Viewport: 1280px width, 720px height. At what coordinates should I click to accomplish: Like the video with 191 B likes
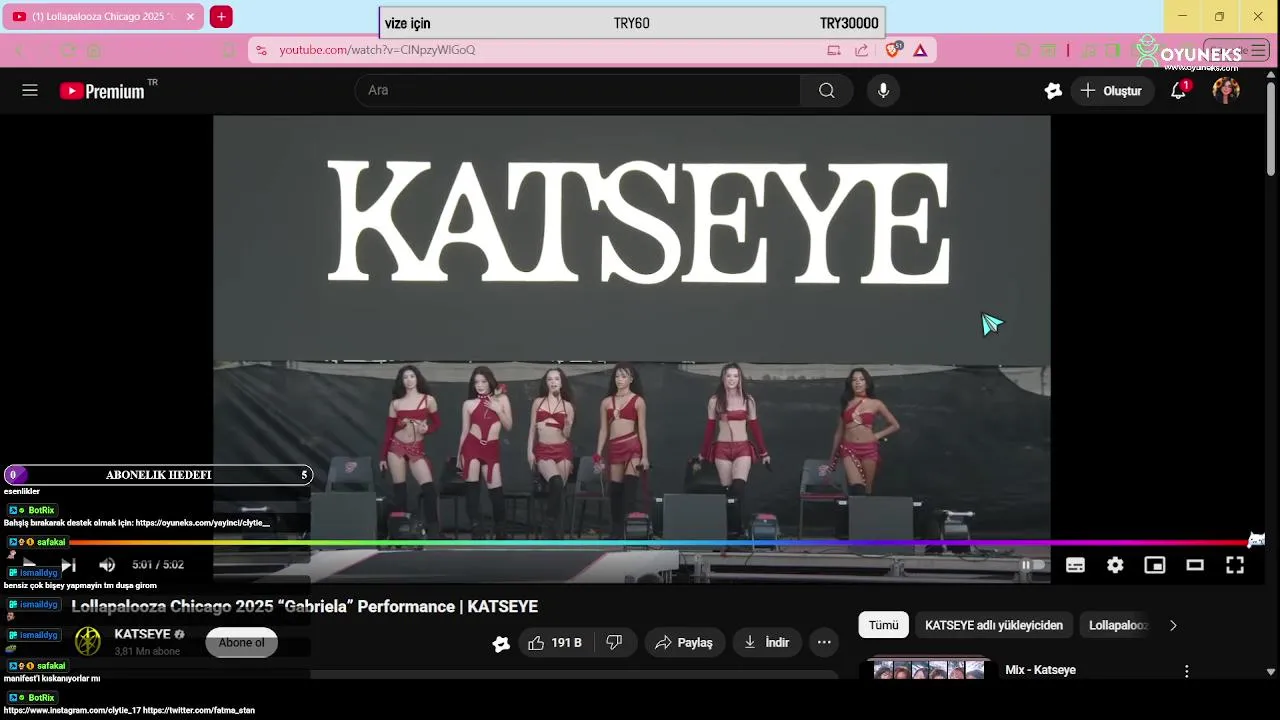[x=555, y=643]
